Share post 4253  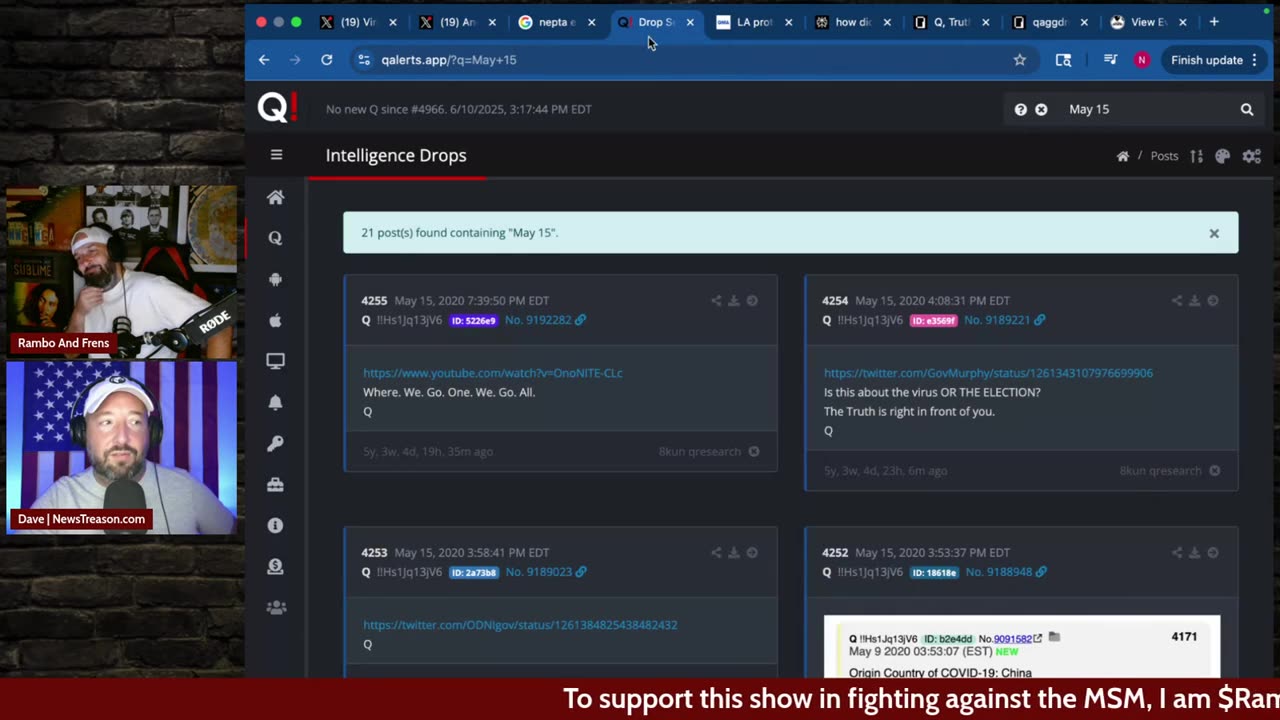[716, 552]
